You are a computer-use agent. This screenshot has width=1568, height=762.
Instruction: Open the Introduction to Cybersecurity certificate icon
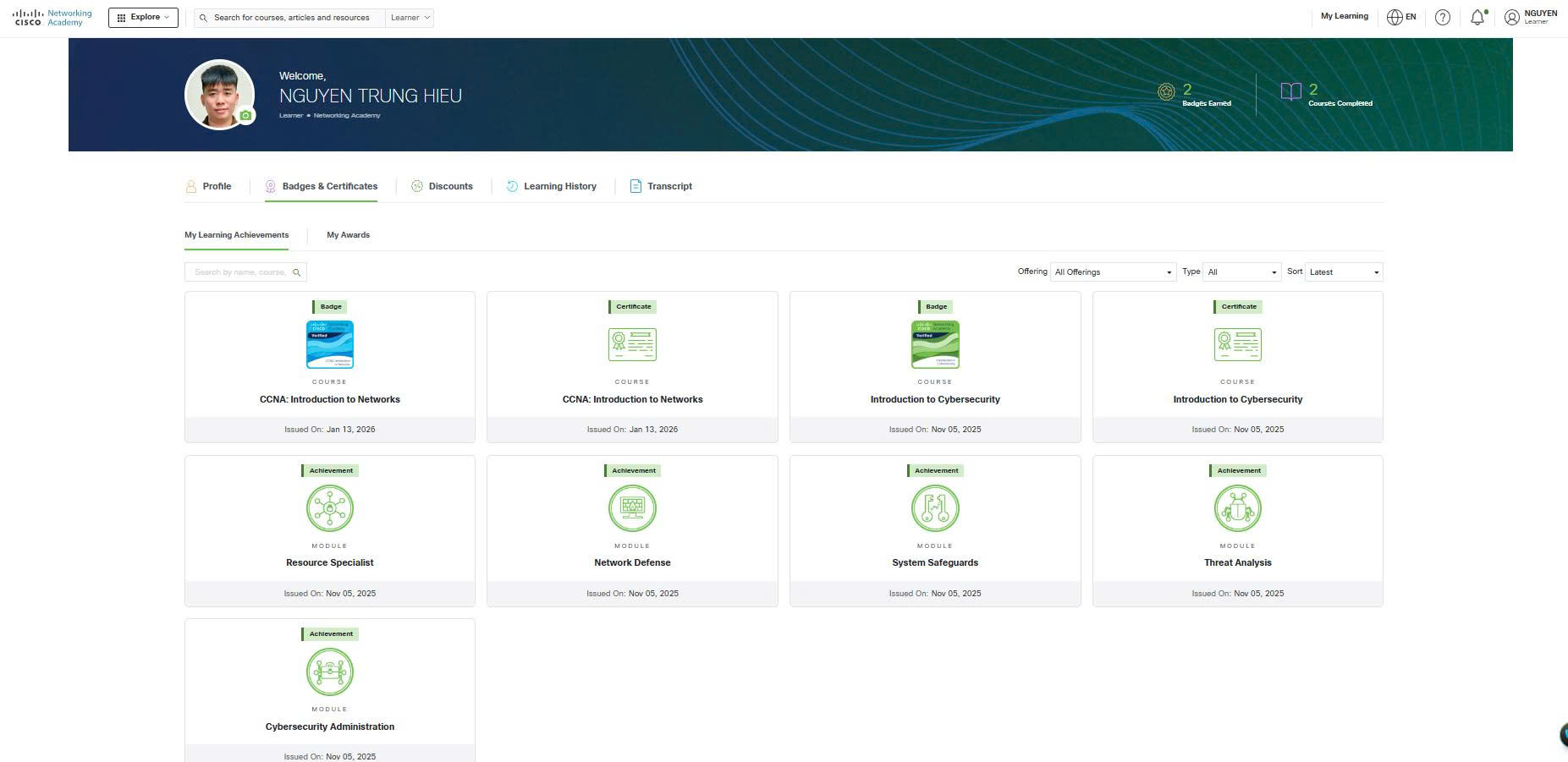pos(1237,344)
